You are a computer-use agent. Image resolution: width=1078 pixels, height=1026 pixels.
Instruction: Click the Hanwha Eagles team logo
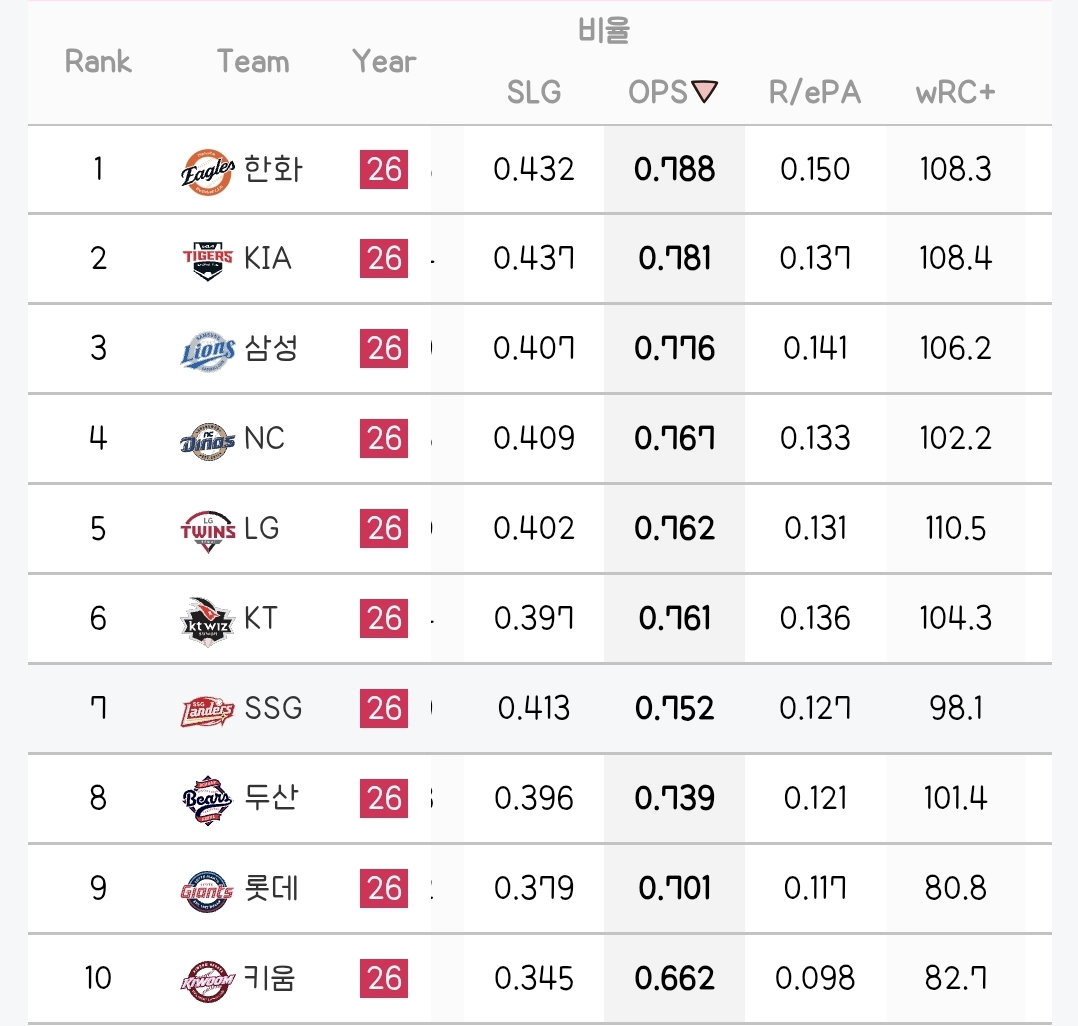(x=208, y=171)
